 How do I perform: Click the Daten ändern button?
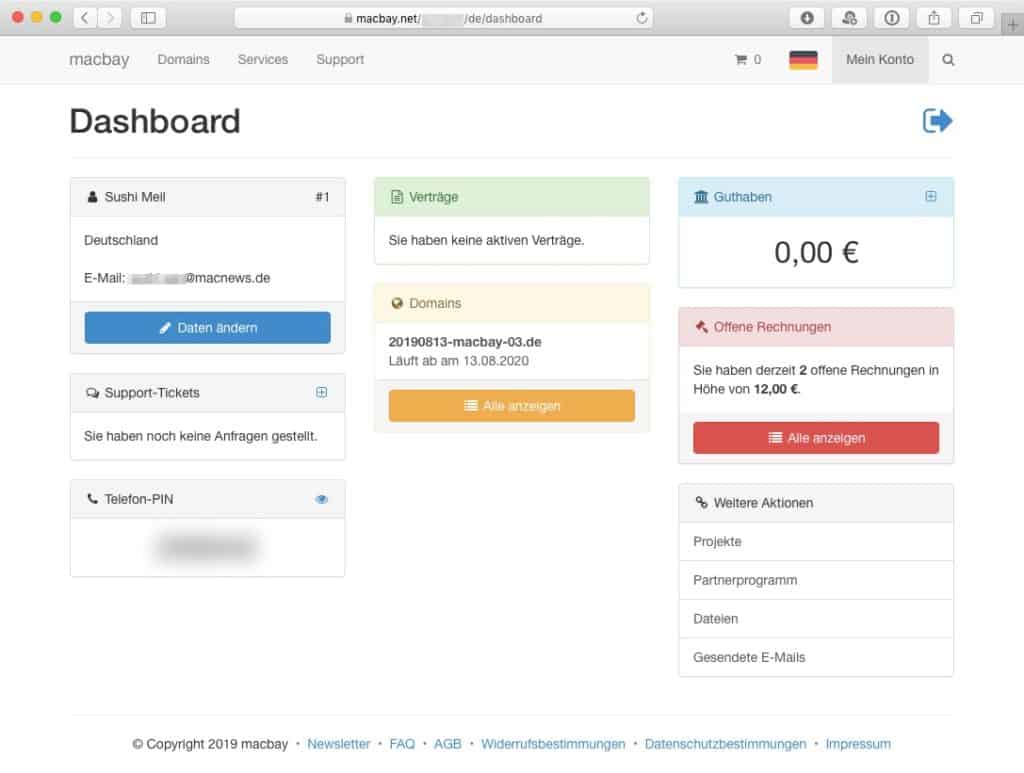[207, 327]
